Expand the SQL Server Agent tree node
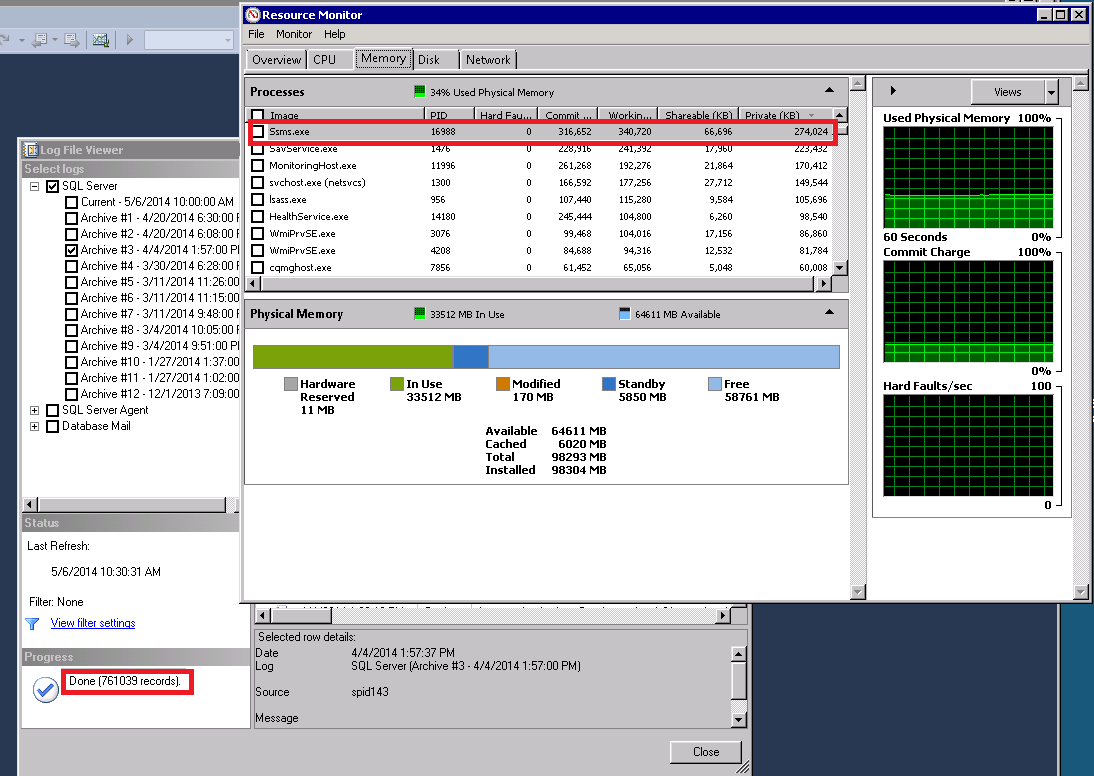Viewport: 1094px width, 776px height. tap(34, 410)
